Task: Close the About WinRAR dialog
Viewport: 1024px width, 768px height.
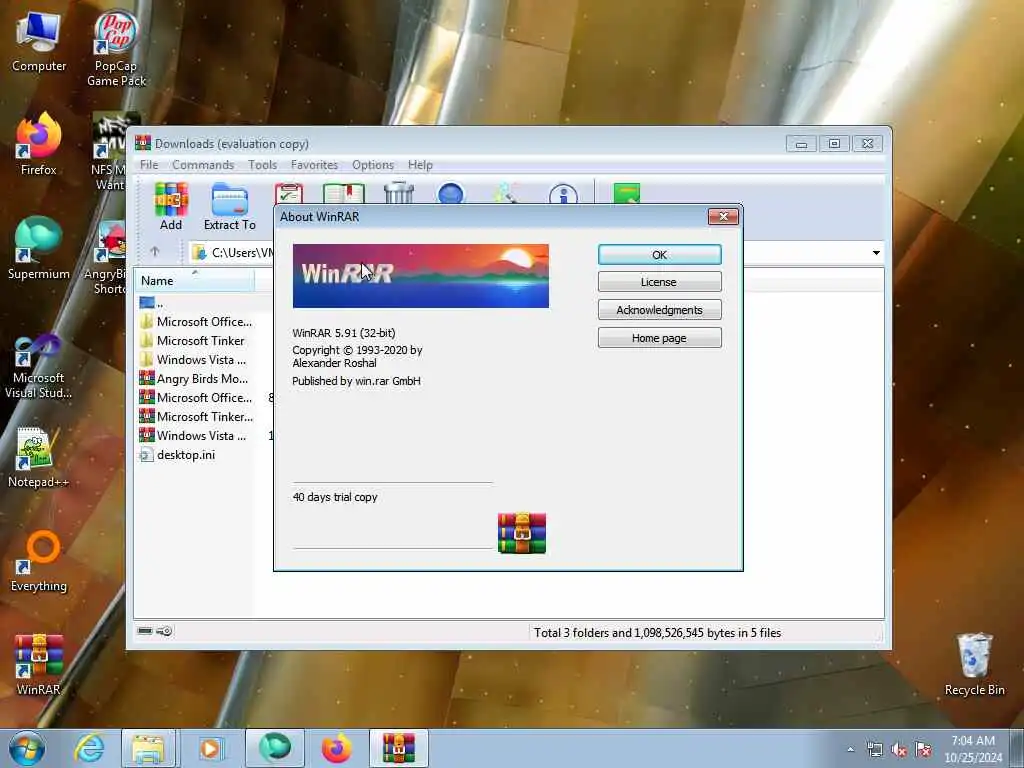Action: click(x=723, y=217)
